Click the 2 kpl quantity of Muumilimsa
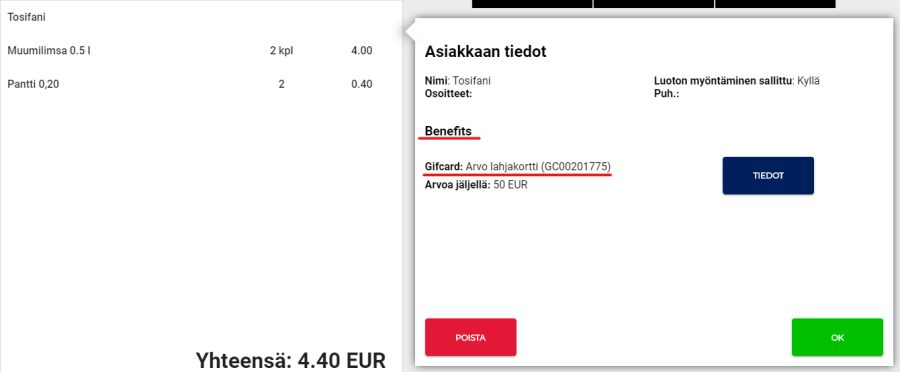900x372 pixels. (x=281, y=51)
